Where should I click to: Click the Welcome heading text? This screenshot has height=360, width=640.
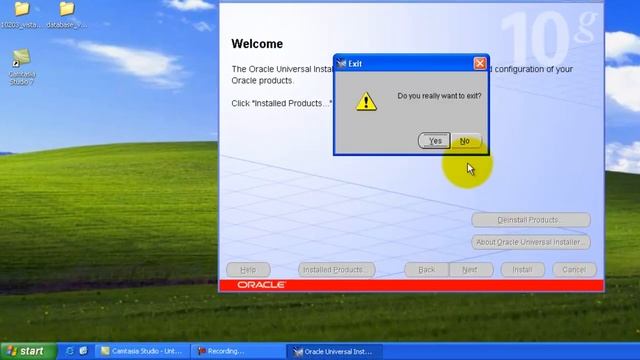pyautogui.click(x=257, y=44)
